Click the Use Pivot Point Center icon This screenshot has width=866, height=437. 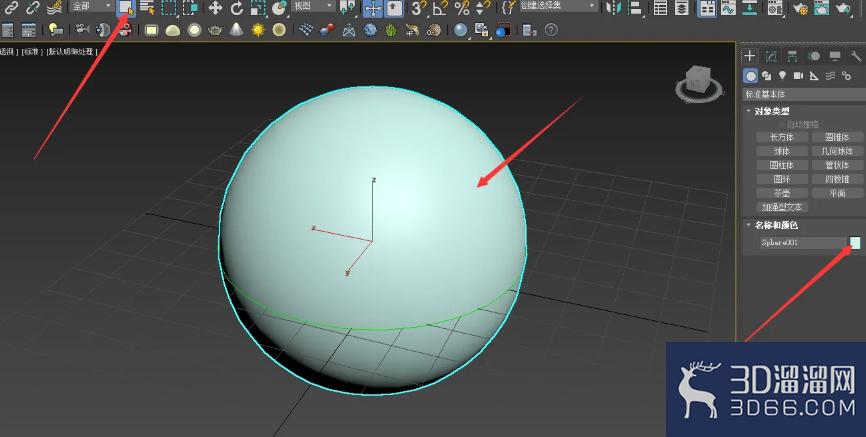coord(347,8)
